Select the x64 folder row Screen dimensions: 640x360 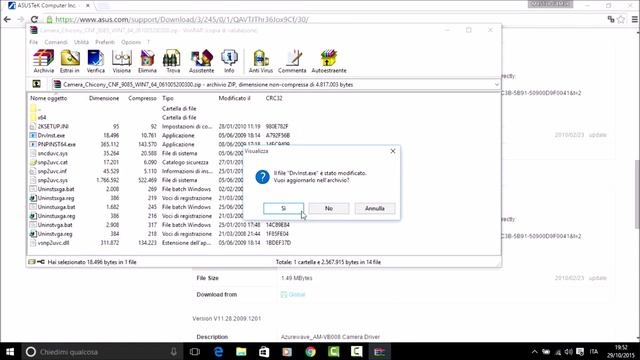click(x=42, y=118)
